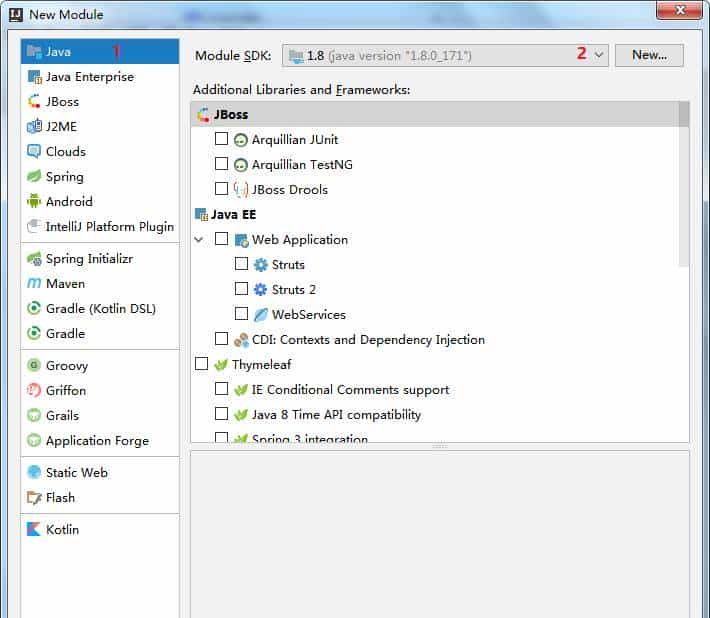Choose the JBoss icon in the module list
710x618 pixels.
pyautogui.click(x=34, y=101)
